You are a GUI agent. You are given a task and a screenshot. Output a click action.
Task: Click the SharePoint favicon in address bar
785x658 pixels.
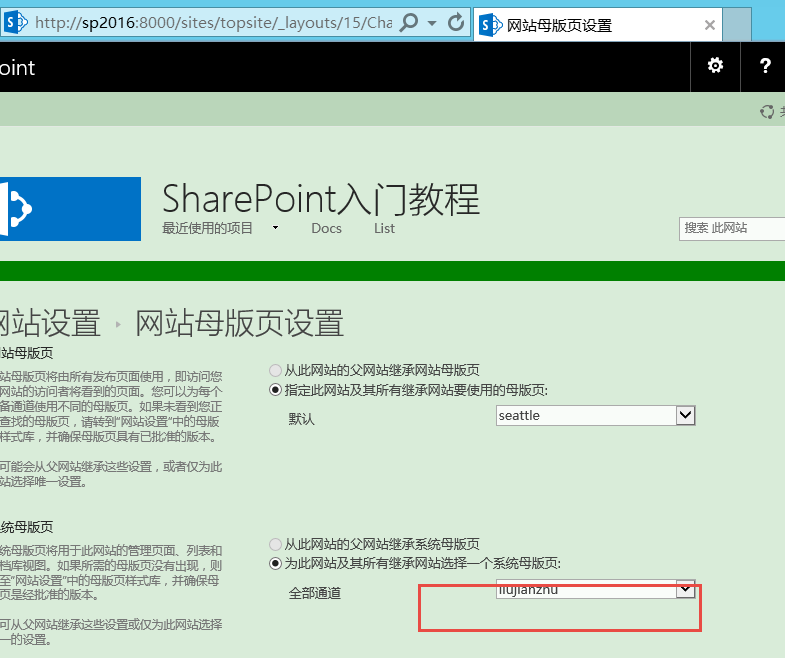pos(15,23)
